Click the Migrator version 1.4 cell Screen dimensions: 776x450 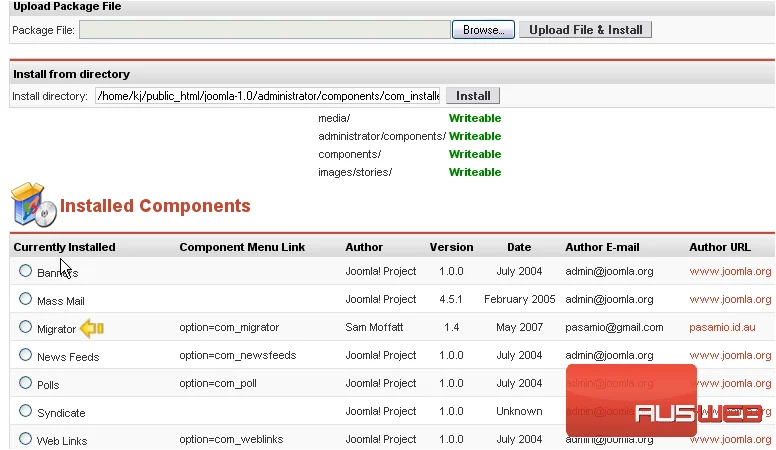tap(451, 327)
